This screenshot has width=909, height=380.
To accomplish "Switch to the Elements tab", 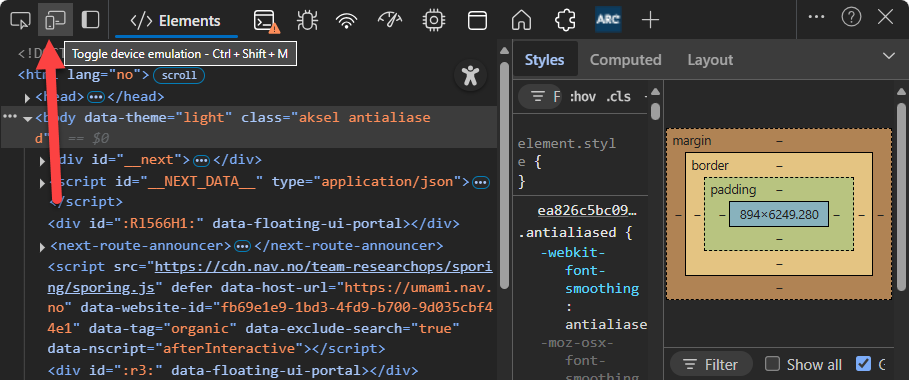I will point(176,21).
